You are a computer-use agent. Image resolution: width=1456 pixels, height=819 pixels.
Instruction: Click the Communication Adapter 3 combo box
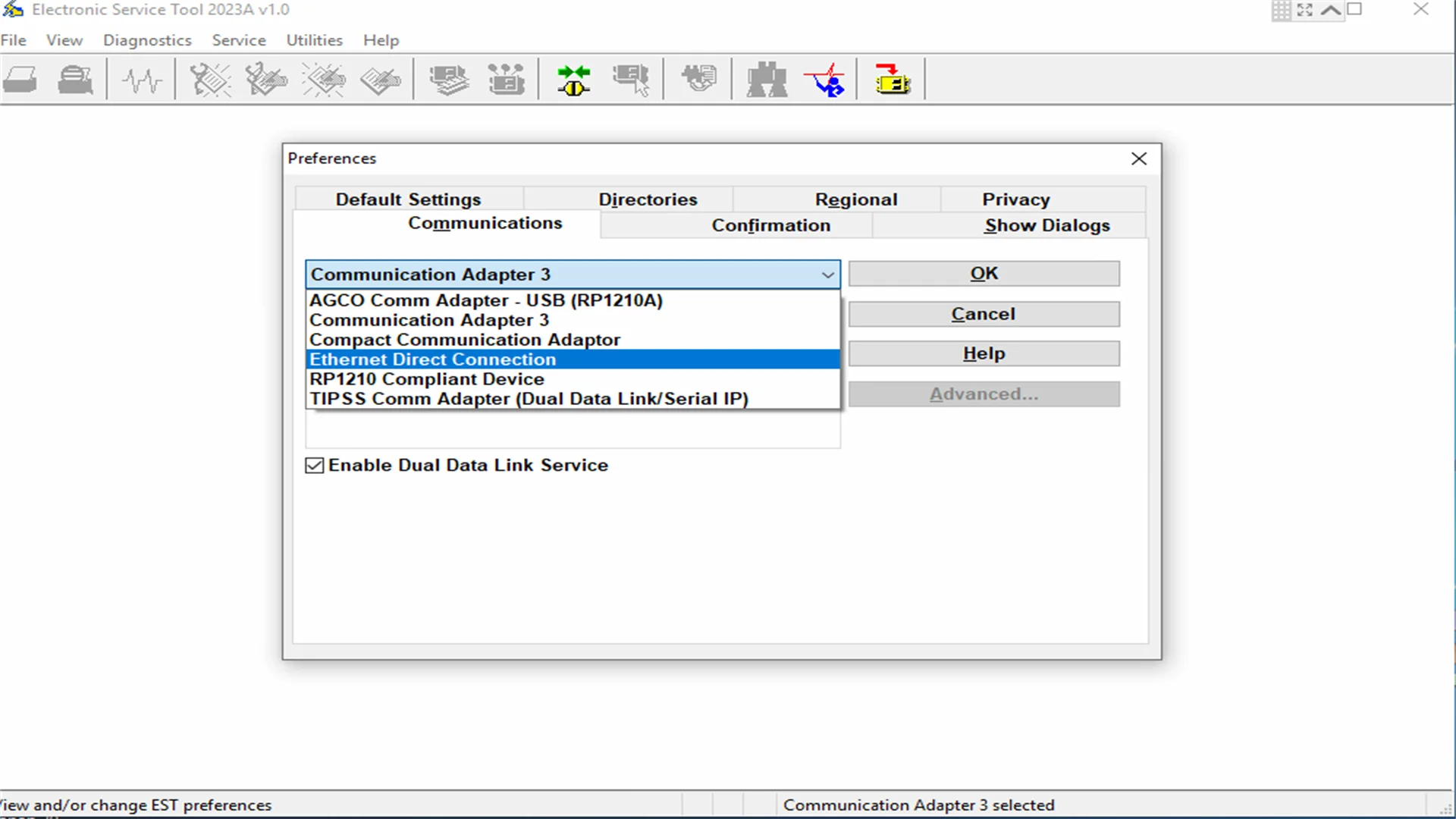point(573,275)
